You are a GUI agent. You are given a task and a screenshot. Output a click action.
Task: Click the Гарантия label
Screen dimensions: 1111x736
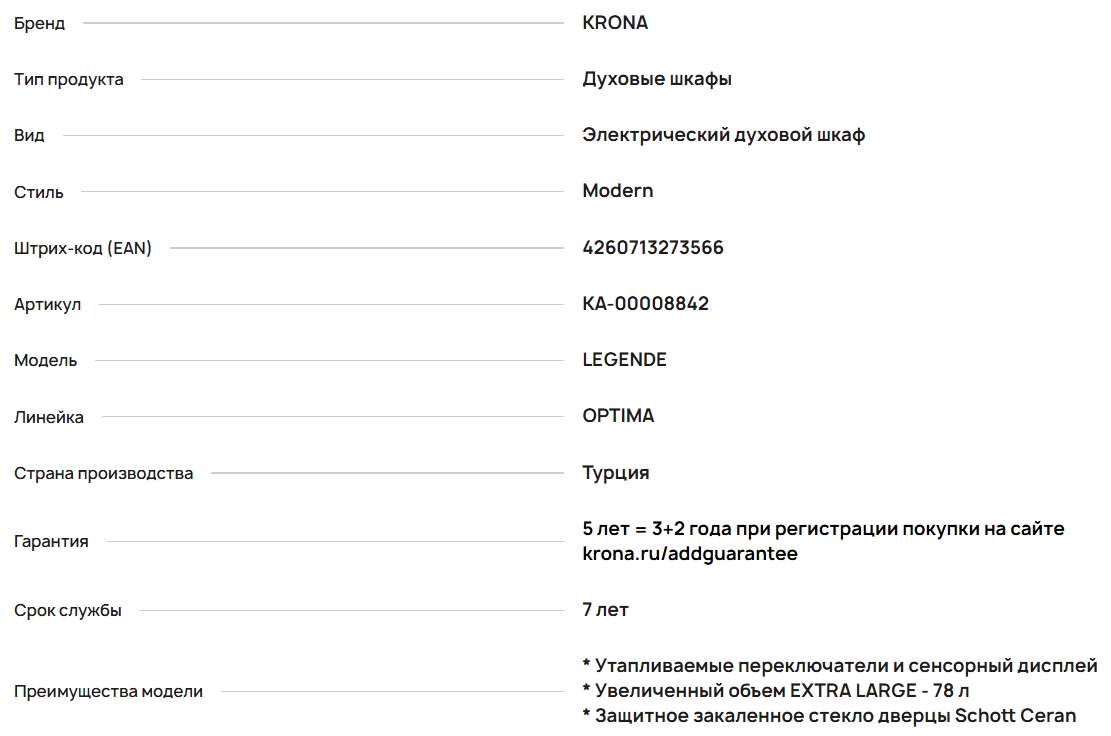pos(51,542)
